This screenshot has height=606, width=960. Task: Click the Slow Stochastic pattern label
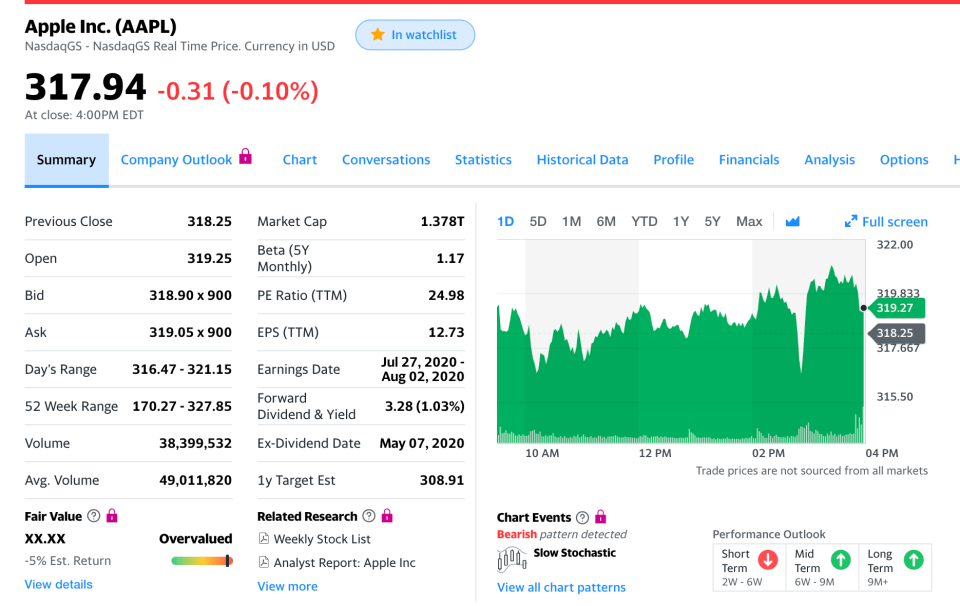click(574, 553)
